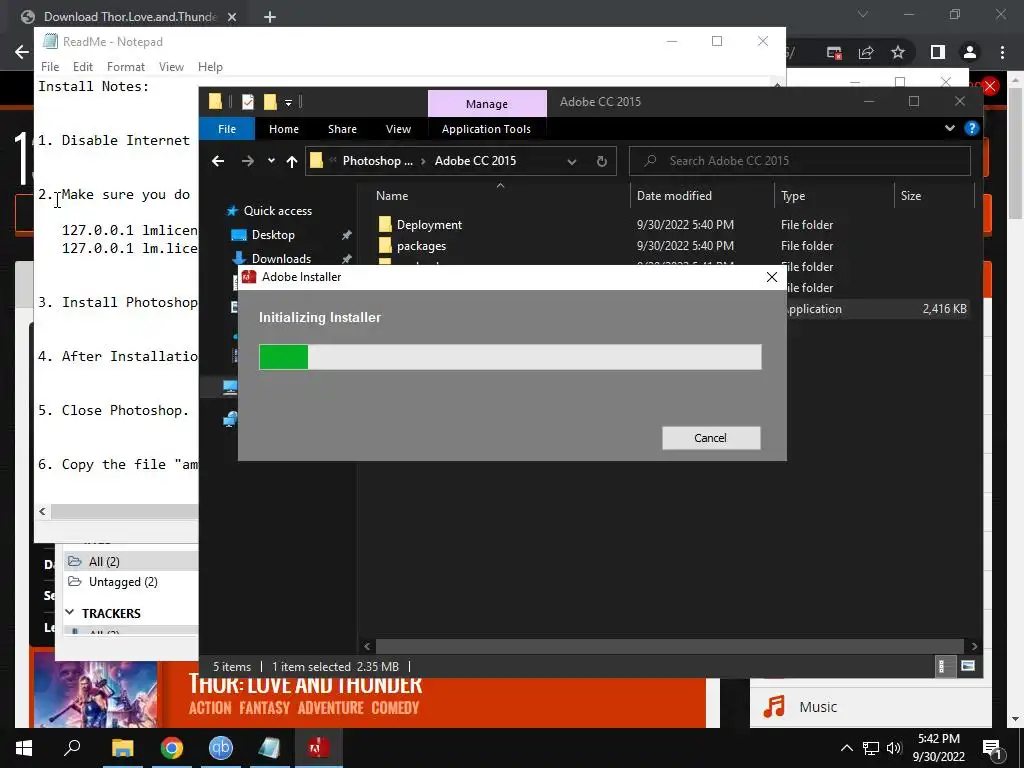Click Quick Access Toolbar properties icon
Viewport: 1024px width, 768px height.
tap(248, 102)
